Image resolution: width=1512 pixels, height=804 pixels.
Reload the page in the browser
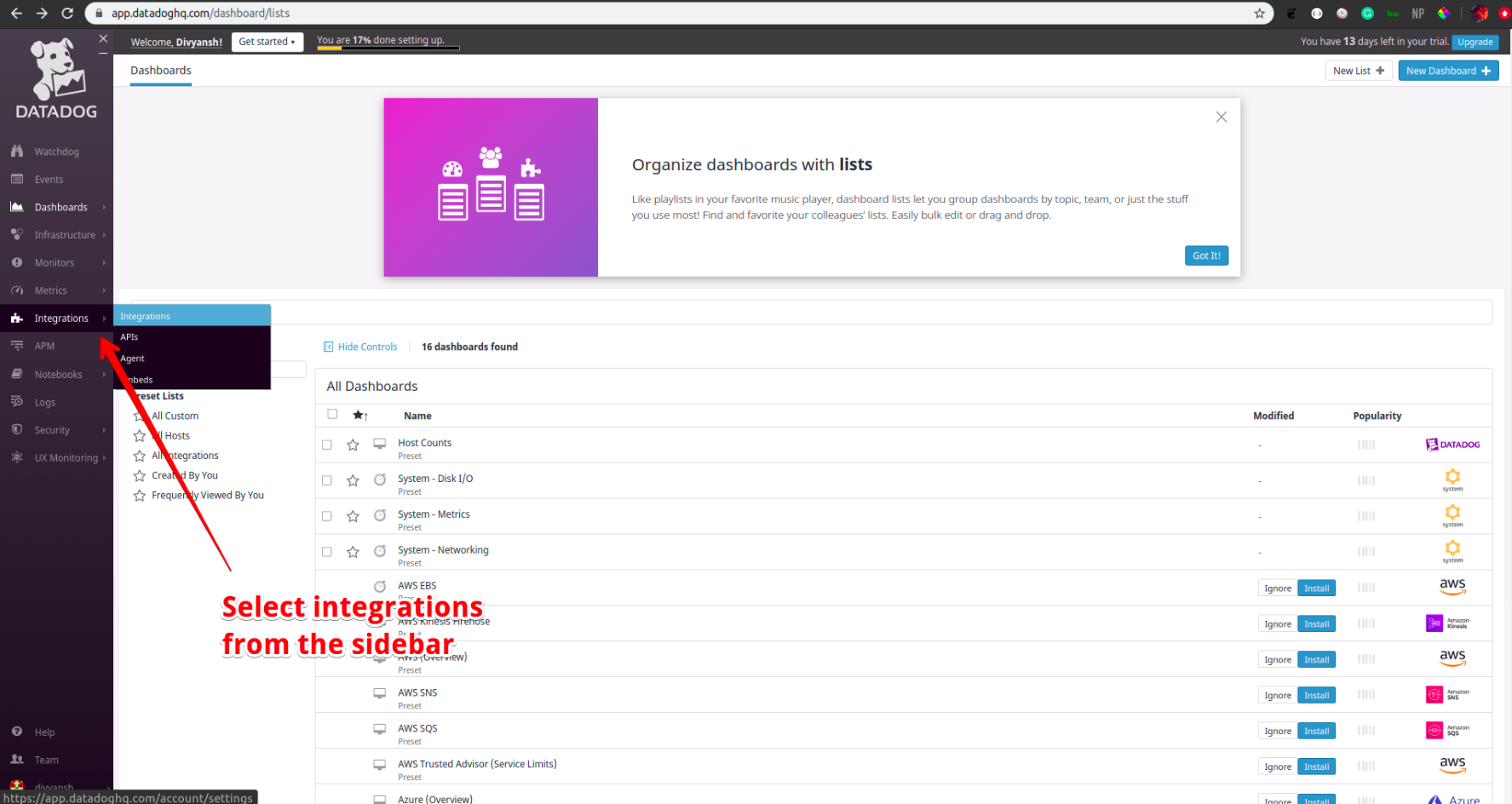(67, 13)
